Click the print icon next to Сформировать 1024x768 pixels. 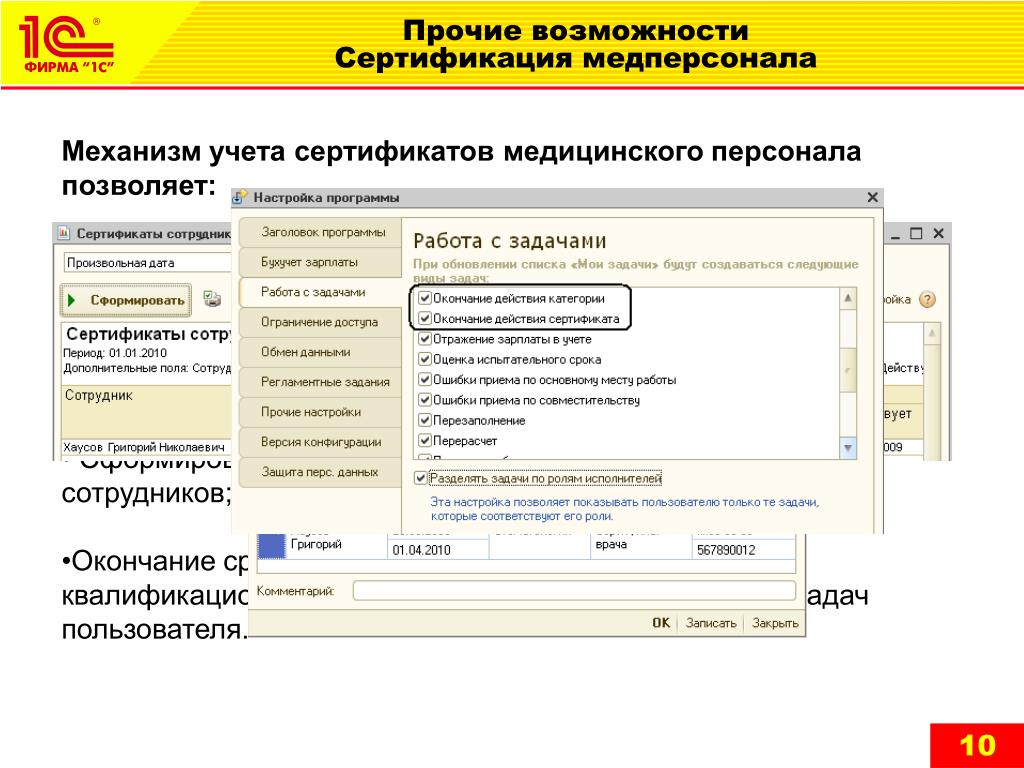pos(212,299)
